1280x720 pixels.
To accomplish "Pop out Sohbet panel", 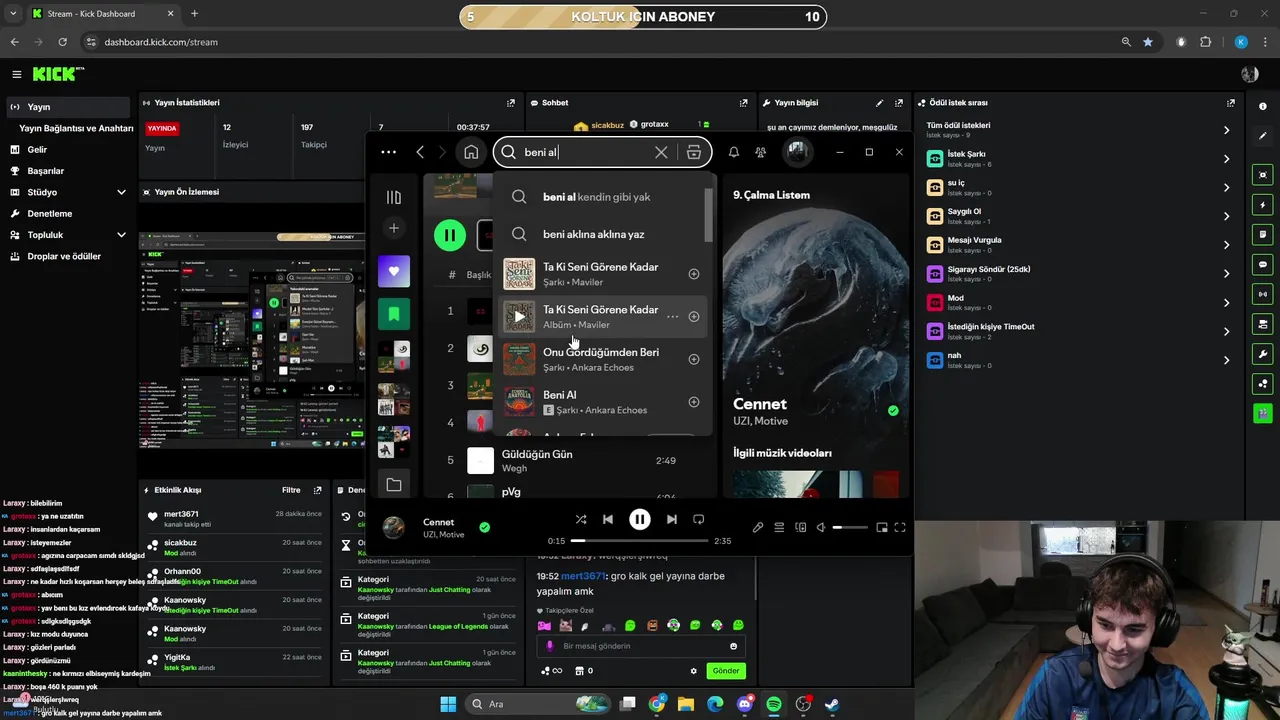I will pos(743,102).
